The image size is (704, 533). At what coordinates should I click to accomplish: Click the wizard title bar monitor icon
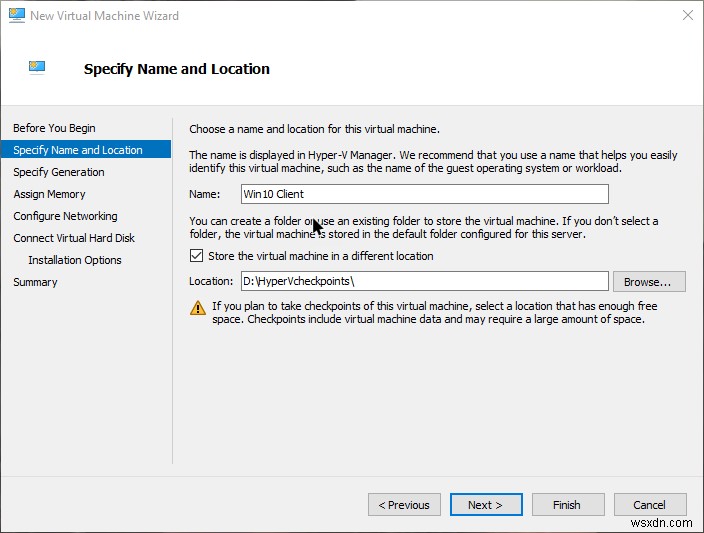(17, 15)
